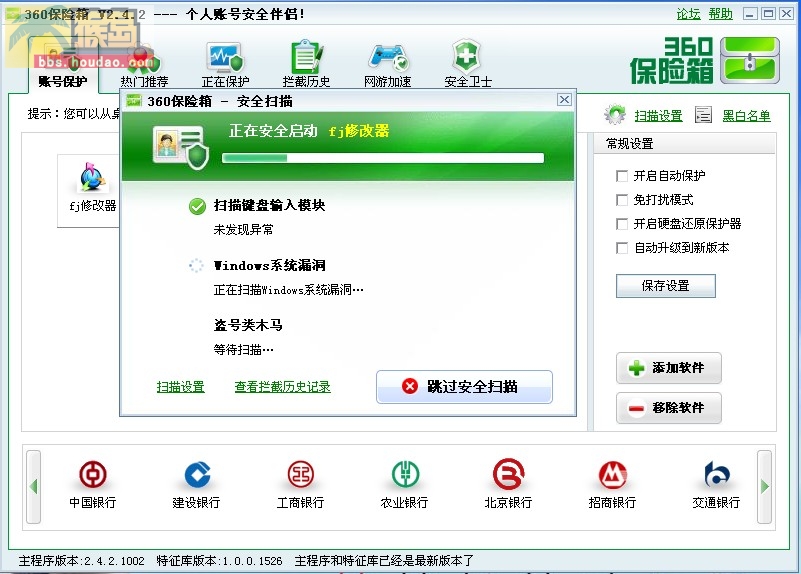Image resolution: width=801 pixels, height=574 pixels.
Task: Open the 网游加速 gamepad icon
Action: 388,57
